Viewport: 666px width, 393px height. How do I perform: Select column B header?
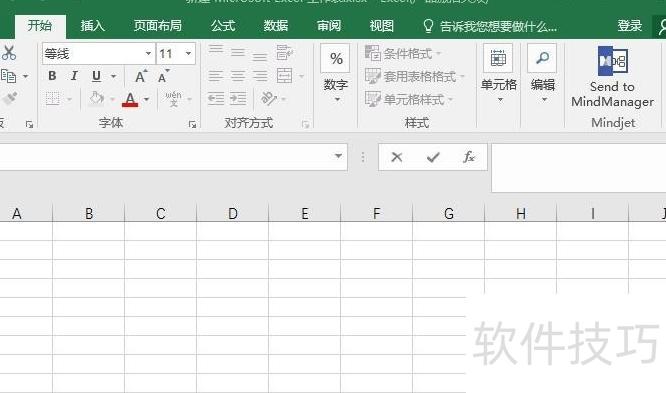89,213
